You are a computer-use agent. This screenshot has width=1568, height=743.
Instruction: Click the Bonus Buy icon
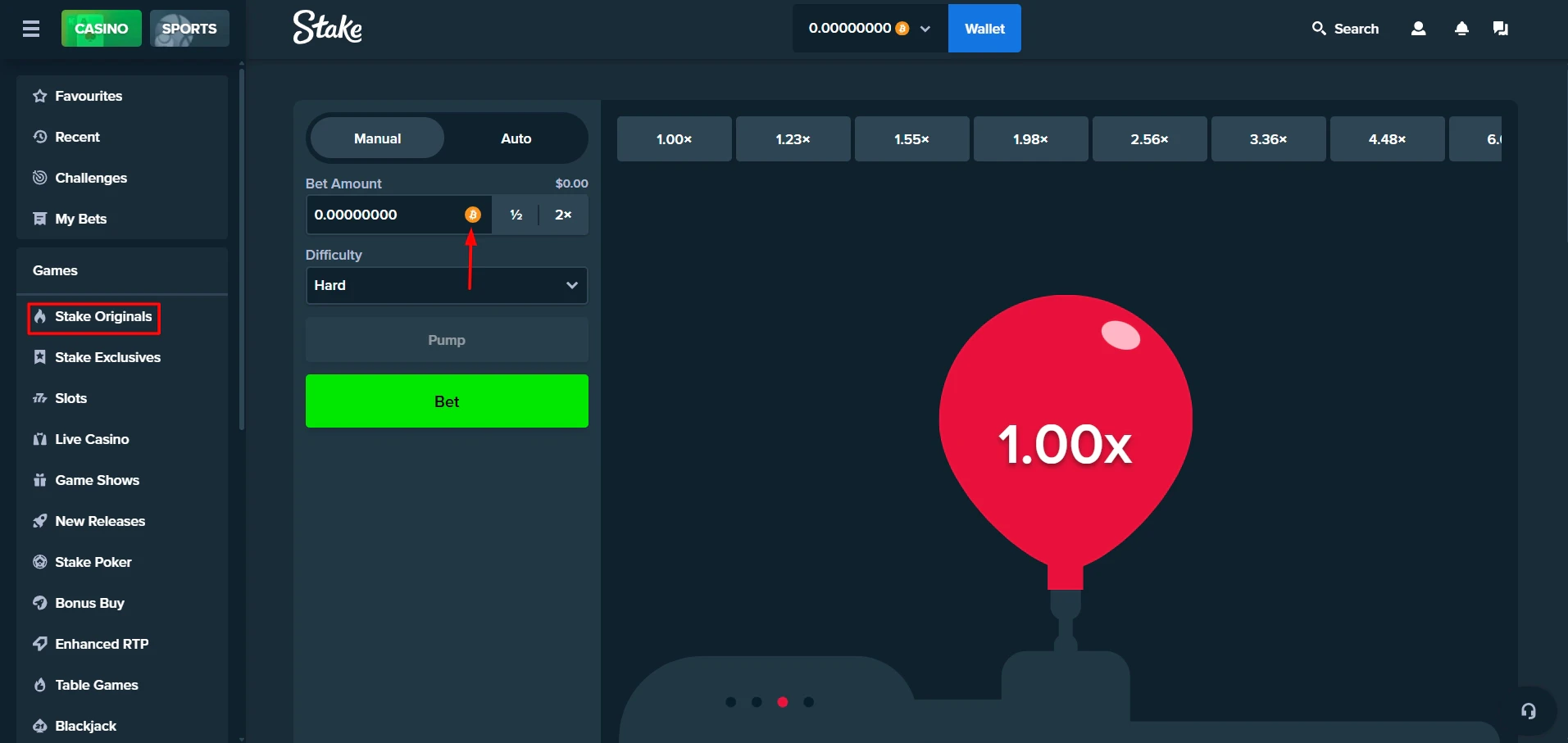(39, 603)
